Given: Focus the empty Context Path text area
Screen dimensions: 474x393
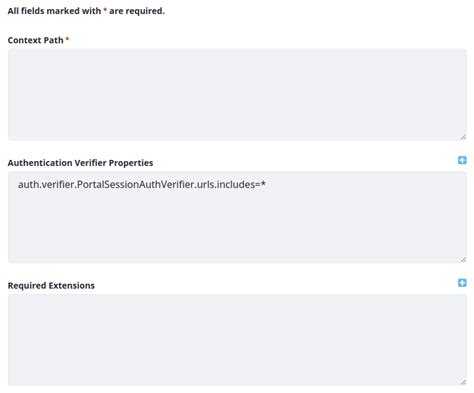Looking at the screenshot, I should click(x=237, y=95).
